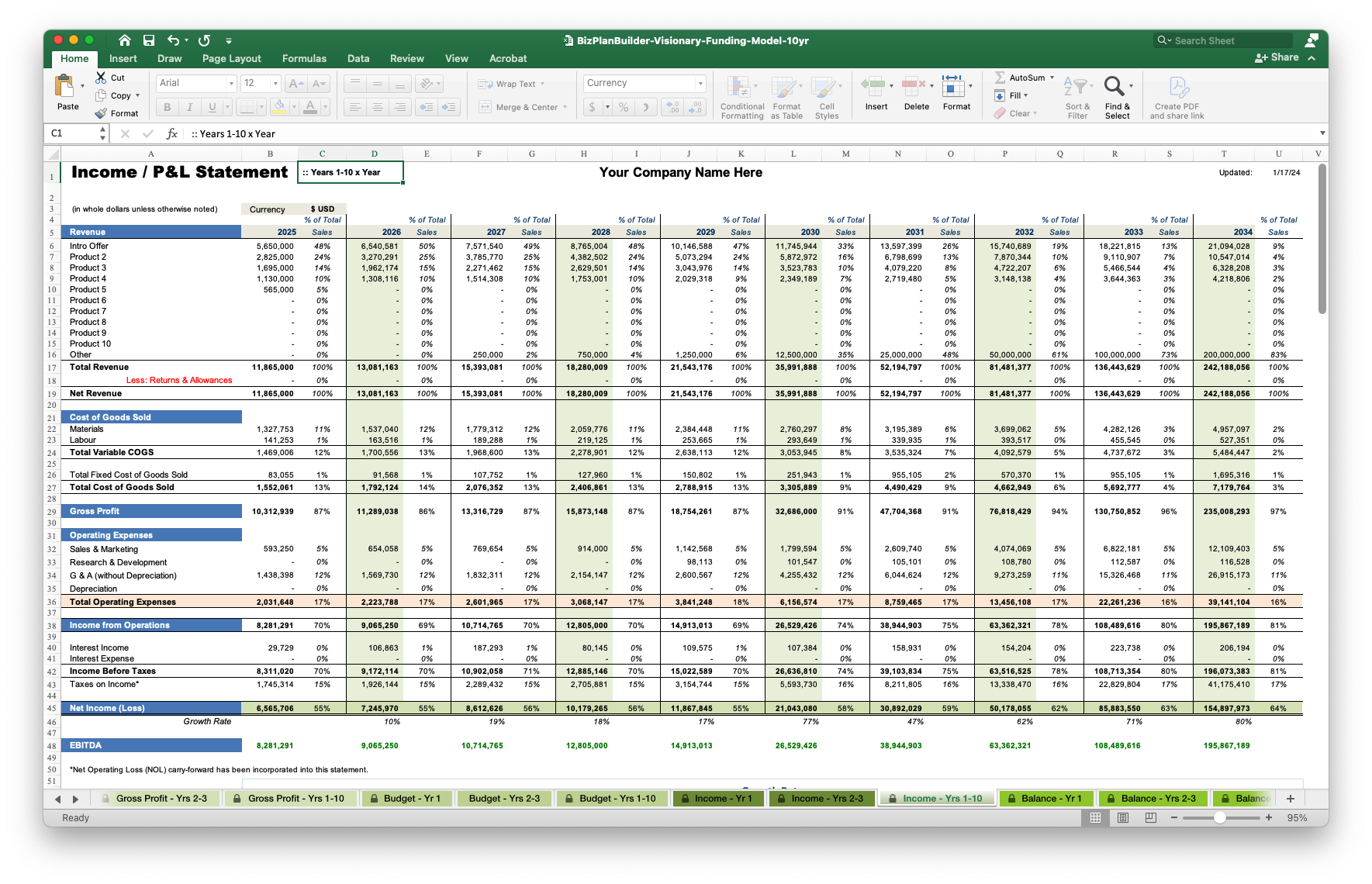Switch to Page Break Preview view
The image size is (1372, 884).
[x=1150, y=817]
